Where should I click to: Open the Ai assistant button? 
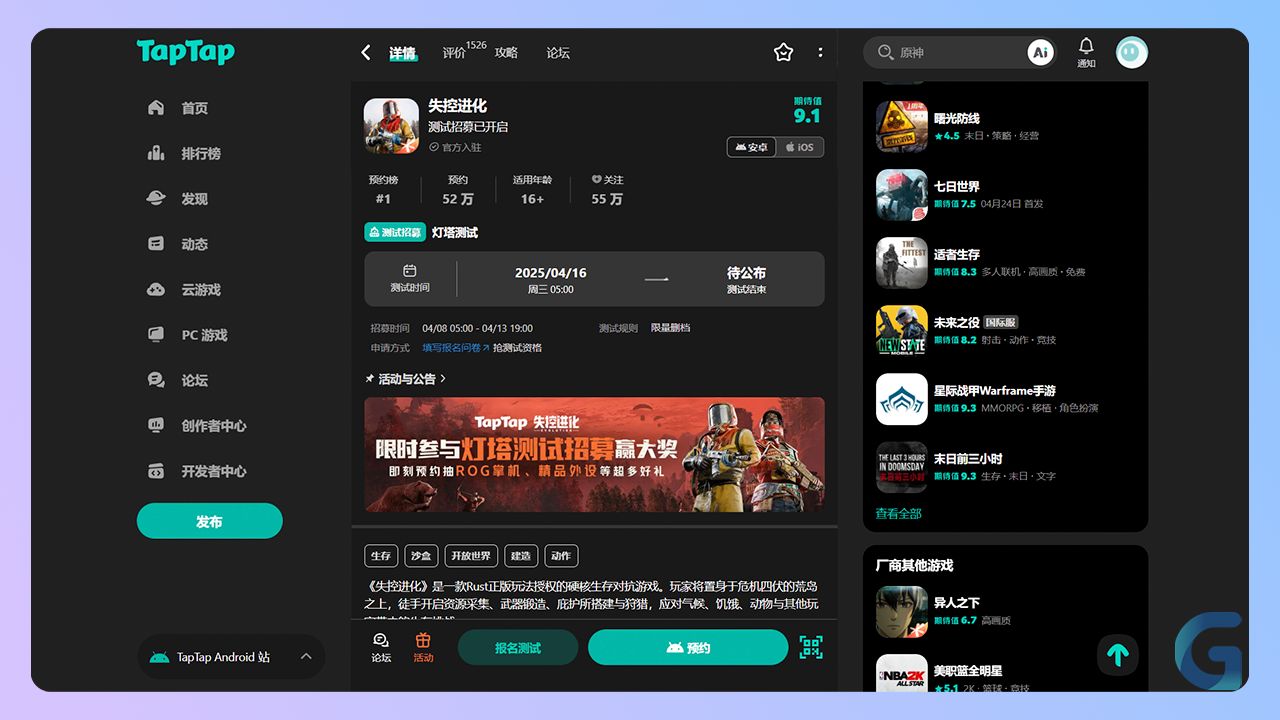point(1041,52)
